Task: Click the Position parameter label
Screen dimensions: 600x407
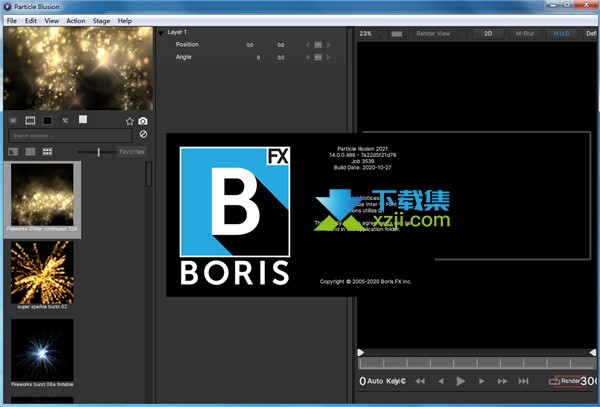Action: click(187, 44)
